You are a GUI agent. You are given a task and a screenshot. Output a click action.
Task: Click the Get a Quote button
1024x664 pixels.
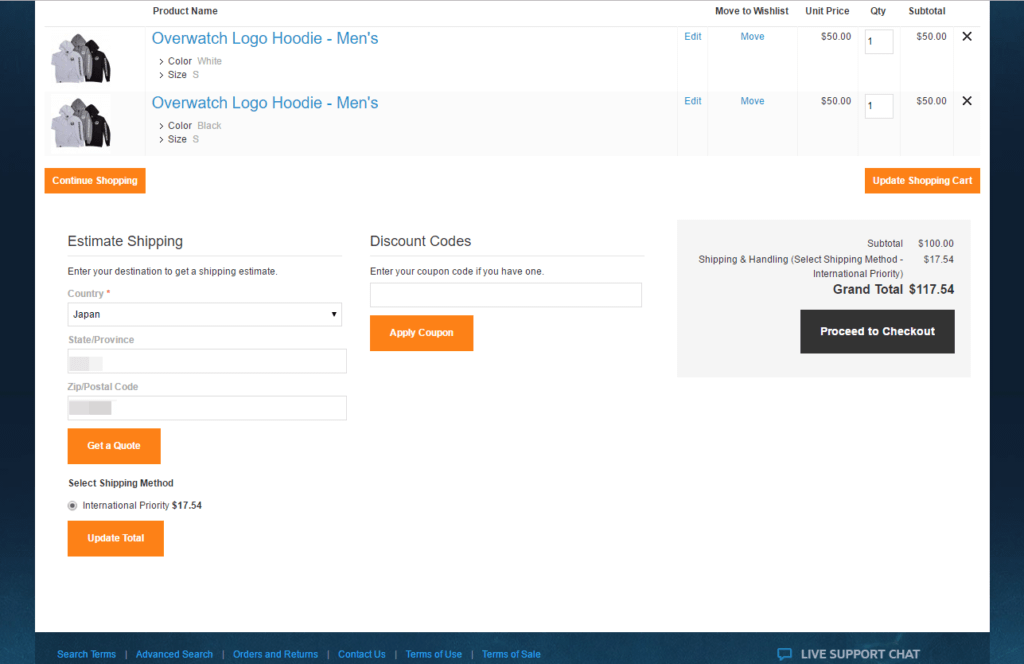point(114,446)
